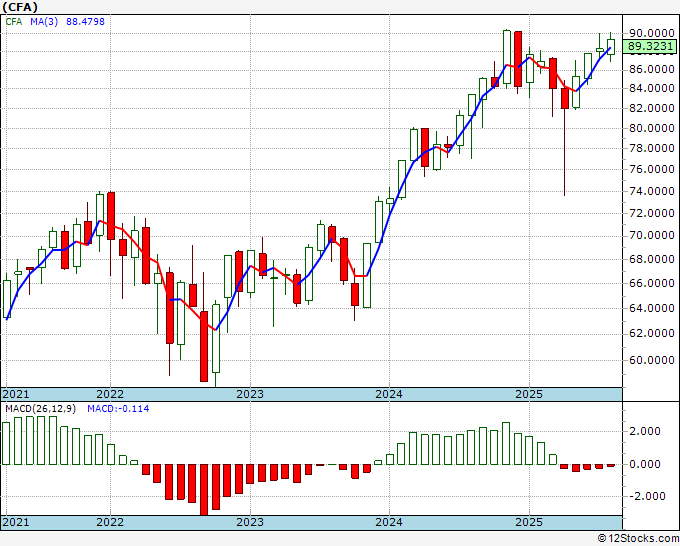Click 2021 on the MACD time axis

pos(16,522)
